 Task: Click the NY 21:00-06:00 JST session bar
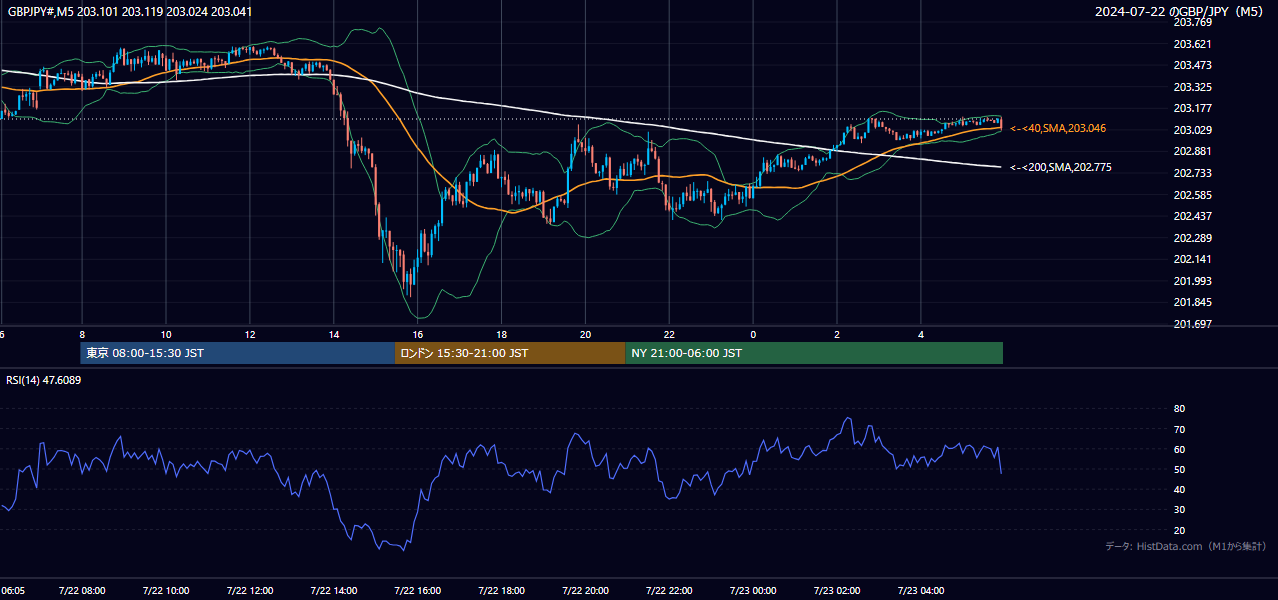pyautogui.click(x=814, y=353)
